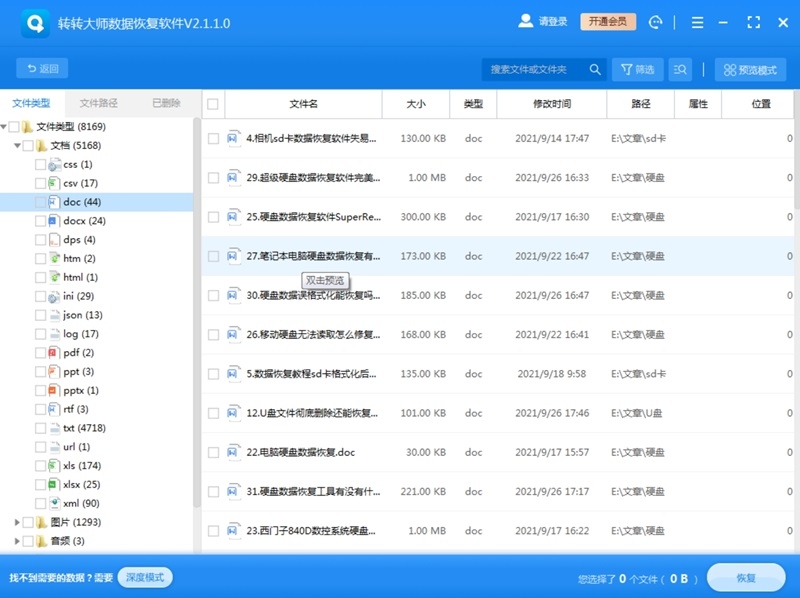800x598 pixels.
Task: Click the search files input field
Action: 530,69
